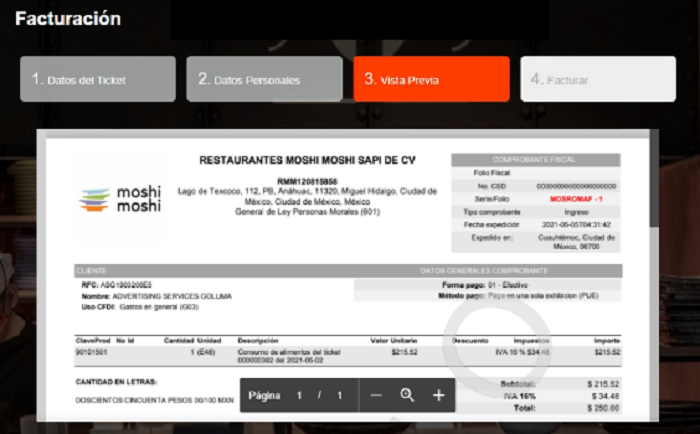This screenshot has width=700, height=434.
Task: Click the Facturación heading
Action: [x=68, y=19]
